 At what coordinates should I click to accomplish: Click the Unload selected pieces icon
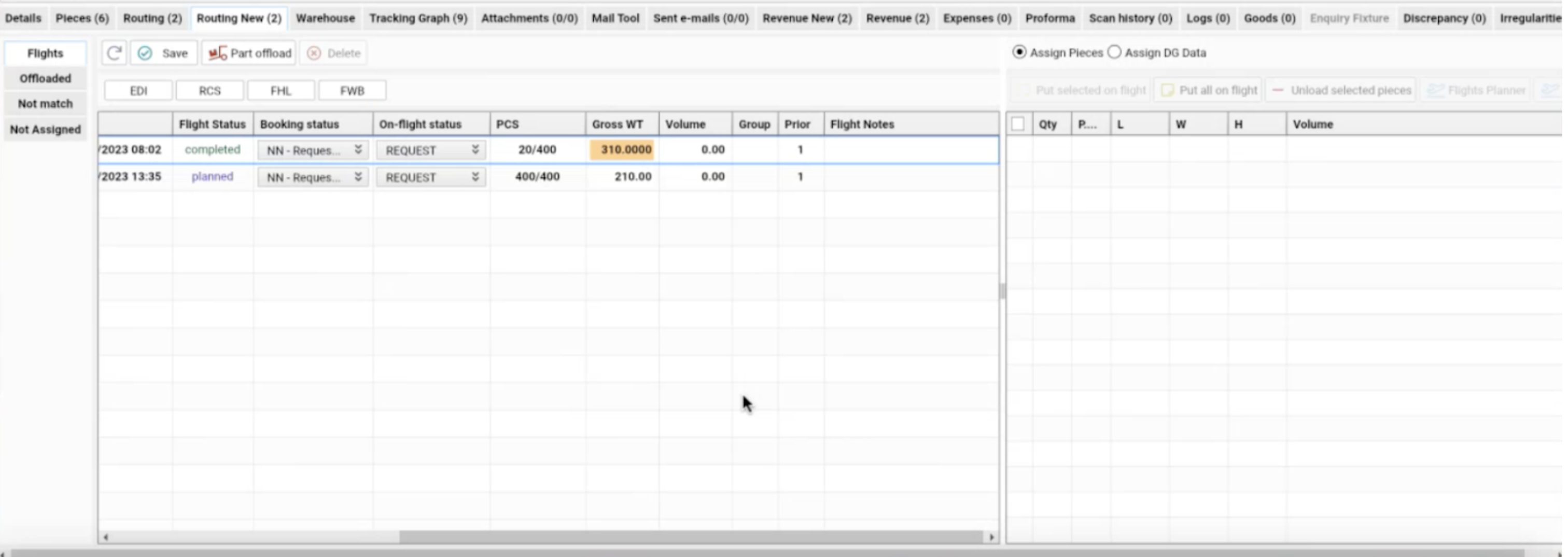point(1277,89)
